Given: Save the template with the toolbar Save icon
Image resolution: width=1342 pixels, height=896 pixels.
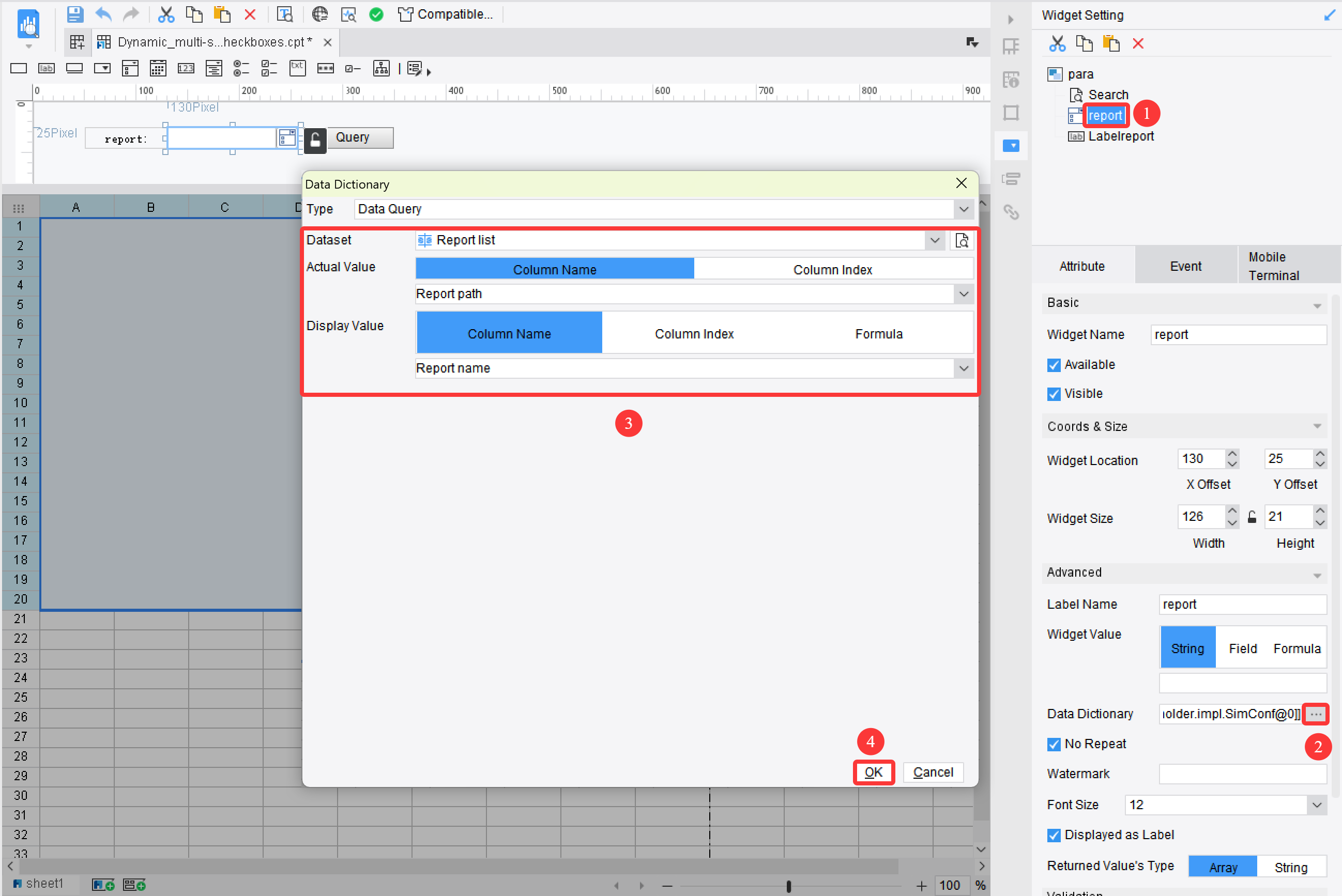Looking at the screenshot, I should pos(75,14).
